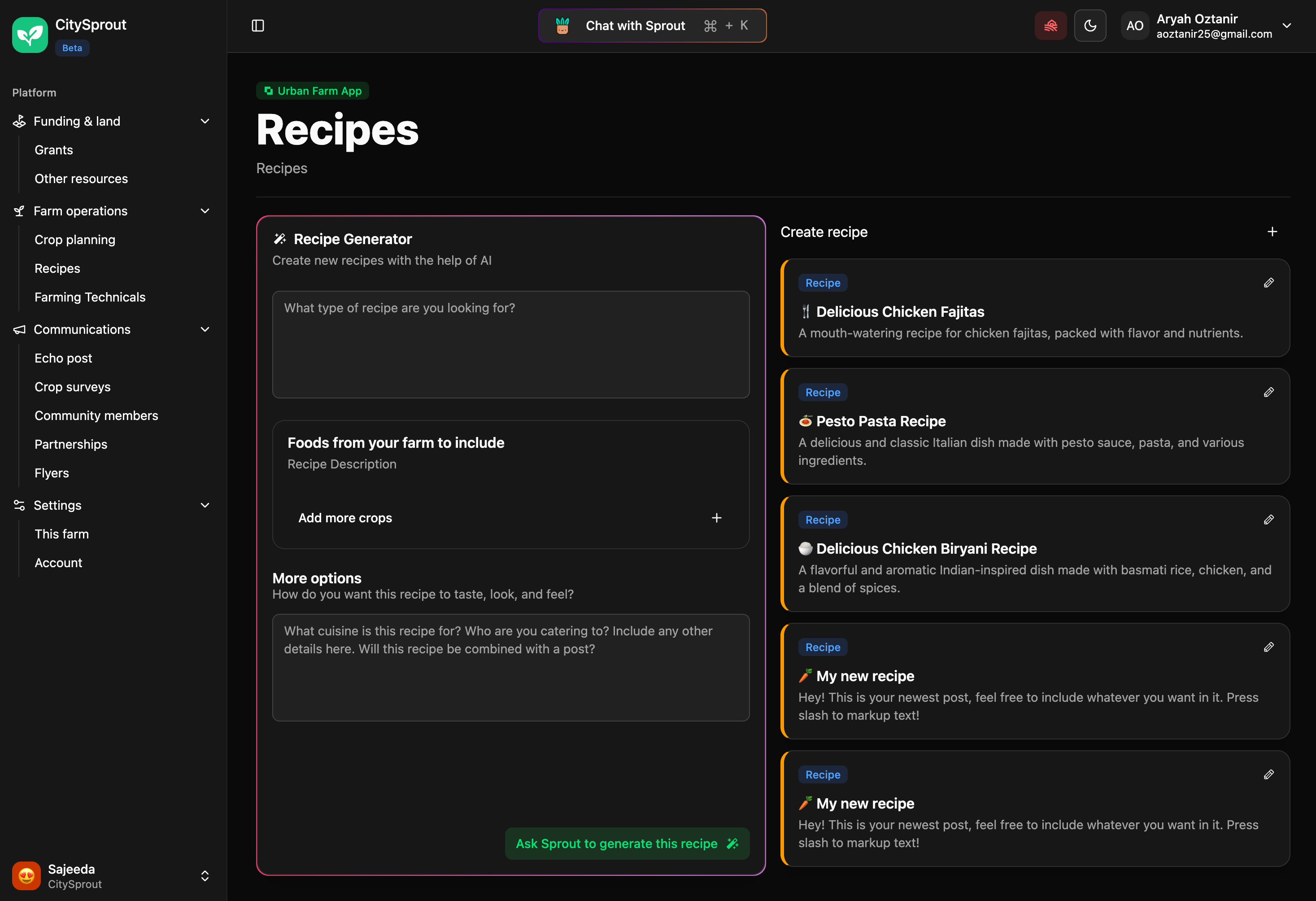Image resolution: width=1316 pixels, height=901 pixels.
Task: Click the Communications megaphone icon
Action: coord(19,330)
